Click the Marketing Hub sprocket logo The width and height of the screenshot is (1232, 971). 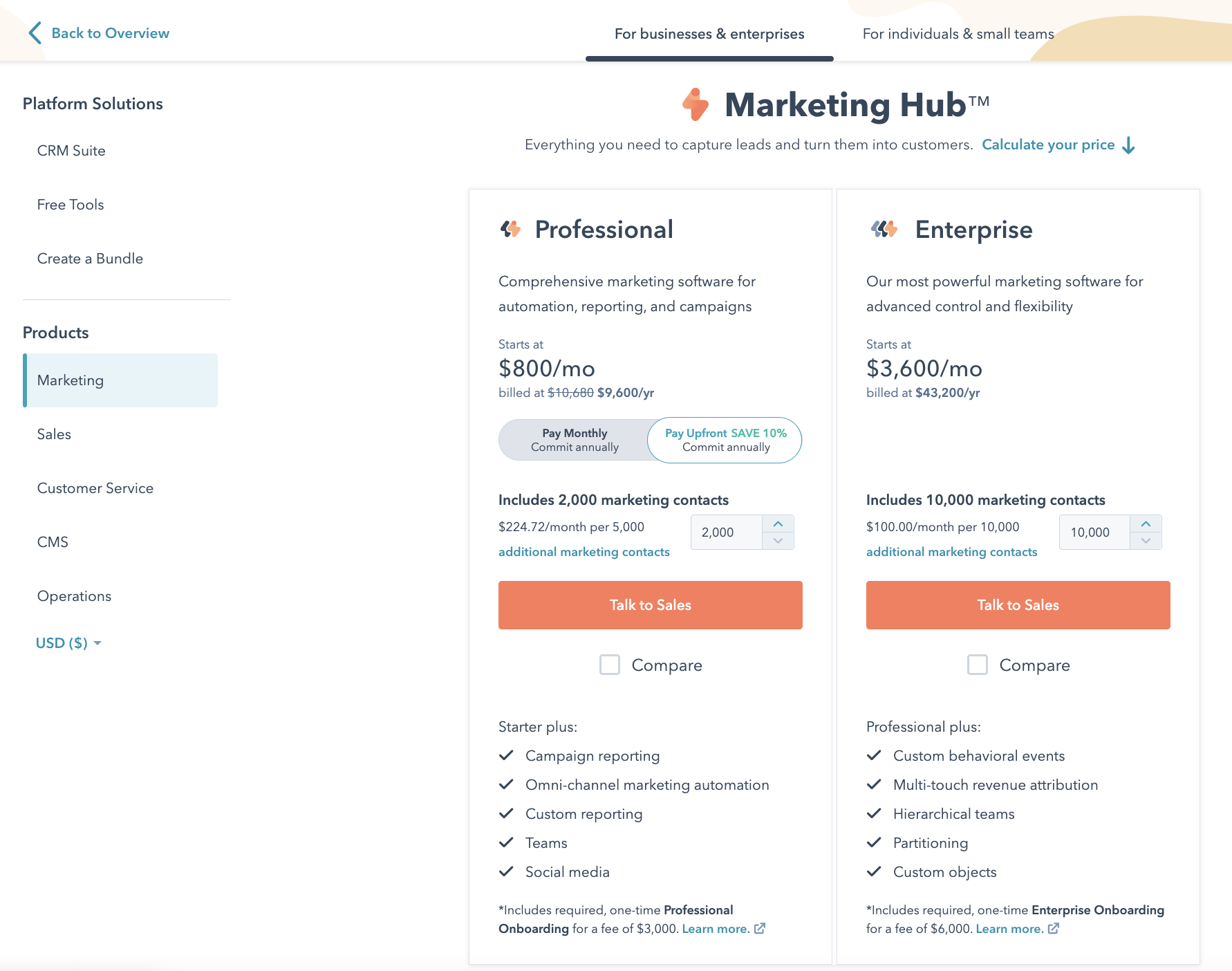click(696, 104)
